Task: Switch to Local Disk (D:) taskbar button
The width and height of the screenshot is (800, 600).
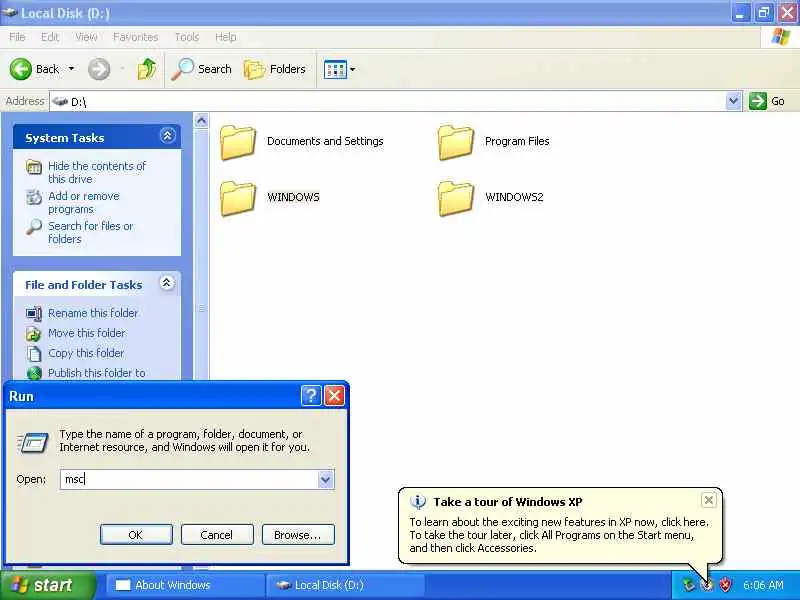Action: point(346,585)
